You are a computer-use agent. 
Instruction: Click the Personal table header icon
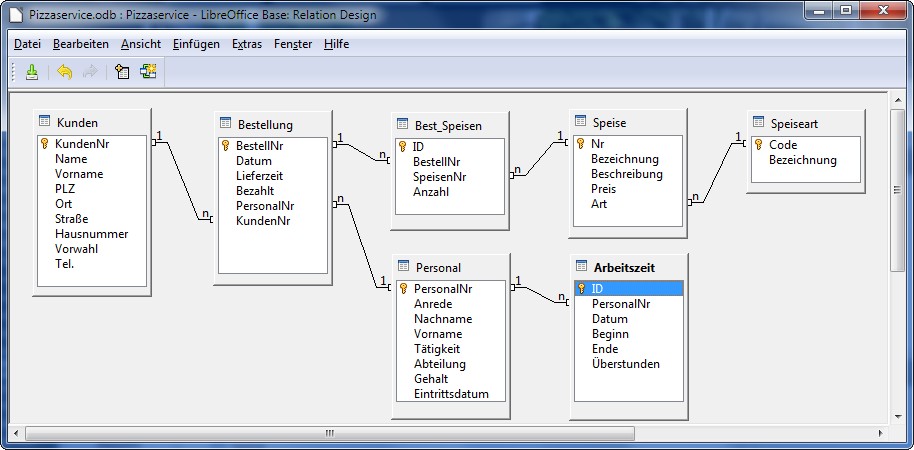(x=404, y=267)
